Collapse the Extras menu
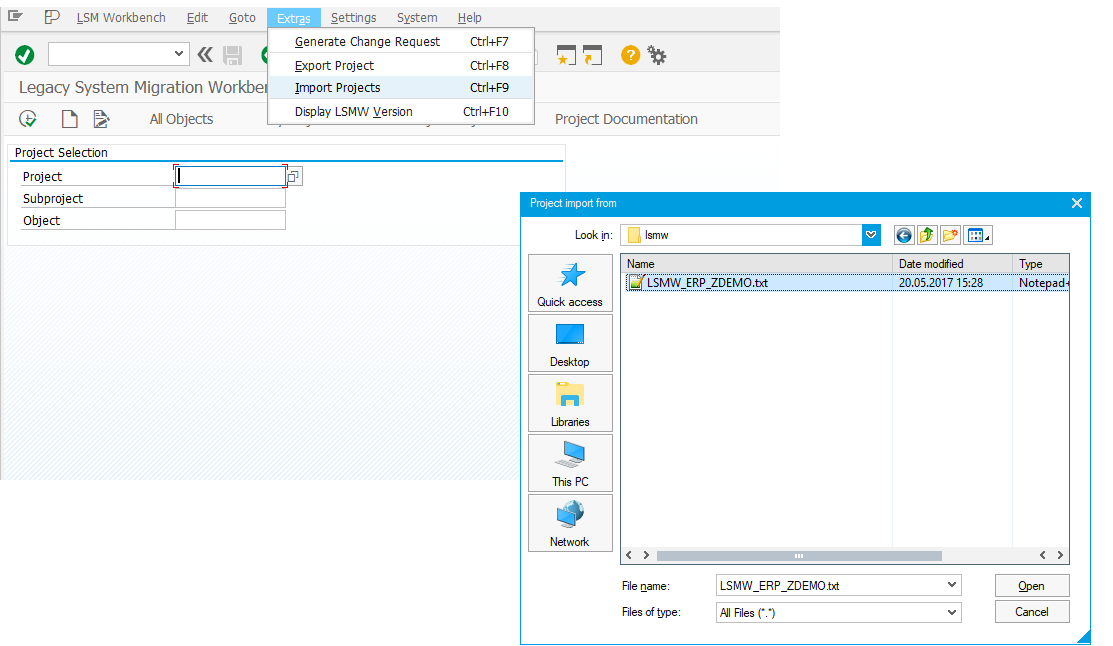The width and height of the screenshot is (1113, 646). click(x=294, y=18)
